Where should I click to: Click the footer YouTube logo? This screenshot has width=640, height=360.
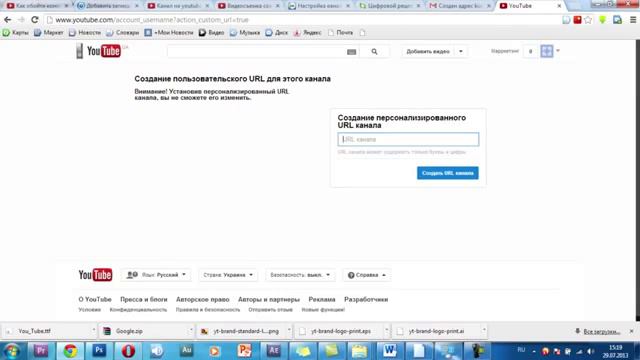95,275
